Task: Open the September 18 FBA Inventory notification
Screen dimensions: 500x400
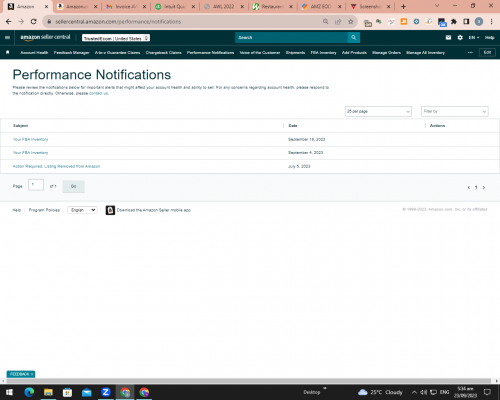Action: coord(30,139)
